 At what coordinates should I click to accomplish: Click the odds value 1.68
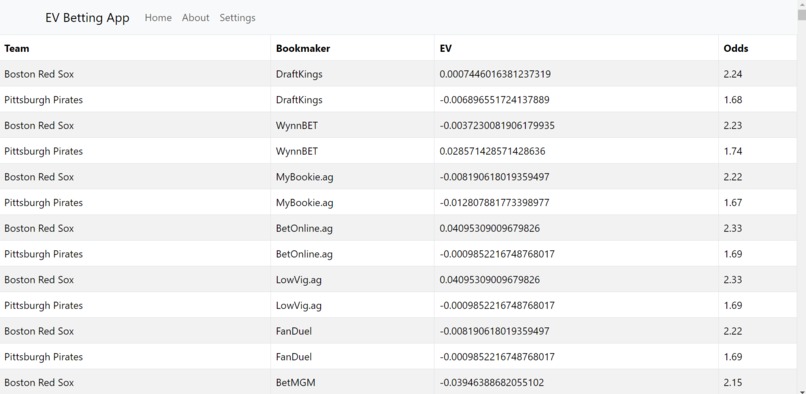(x=732, y=100)
